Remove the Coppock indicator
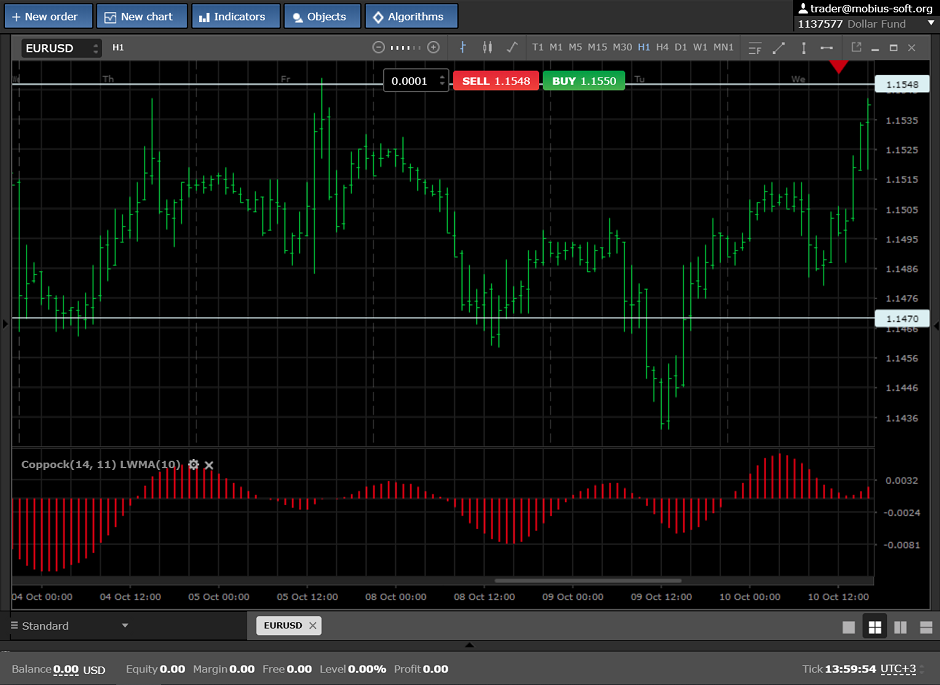This screenshot has height=685, width=940. coord(209,465)
